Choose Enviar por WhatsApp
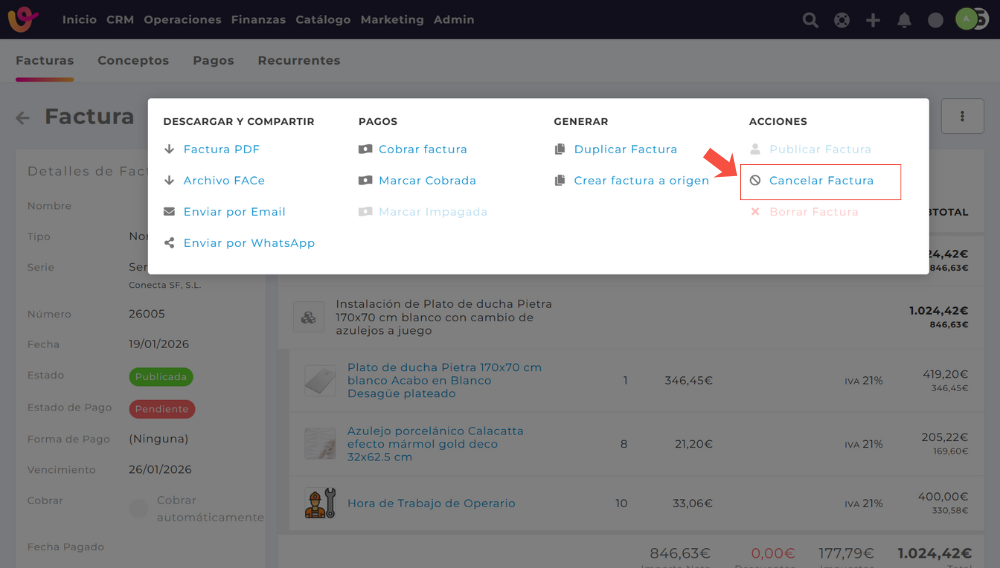The height and width of the screenshot is (568, 1000). tap(248, 243)
